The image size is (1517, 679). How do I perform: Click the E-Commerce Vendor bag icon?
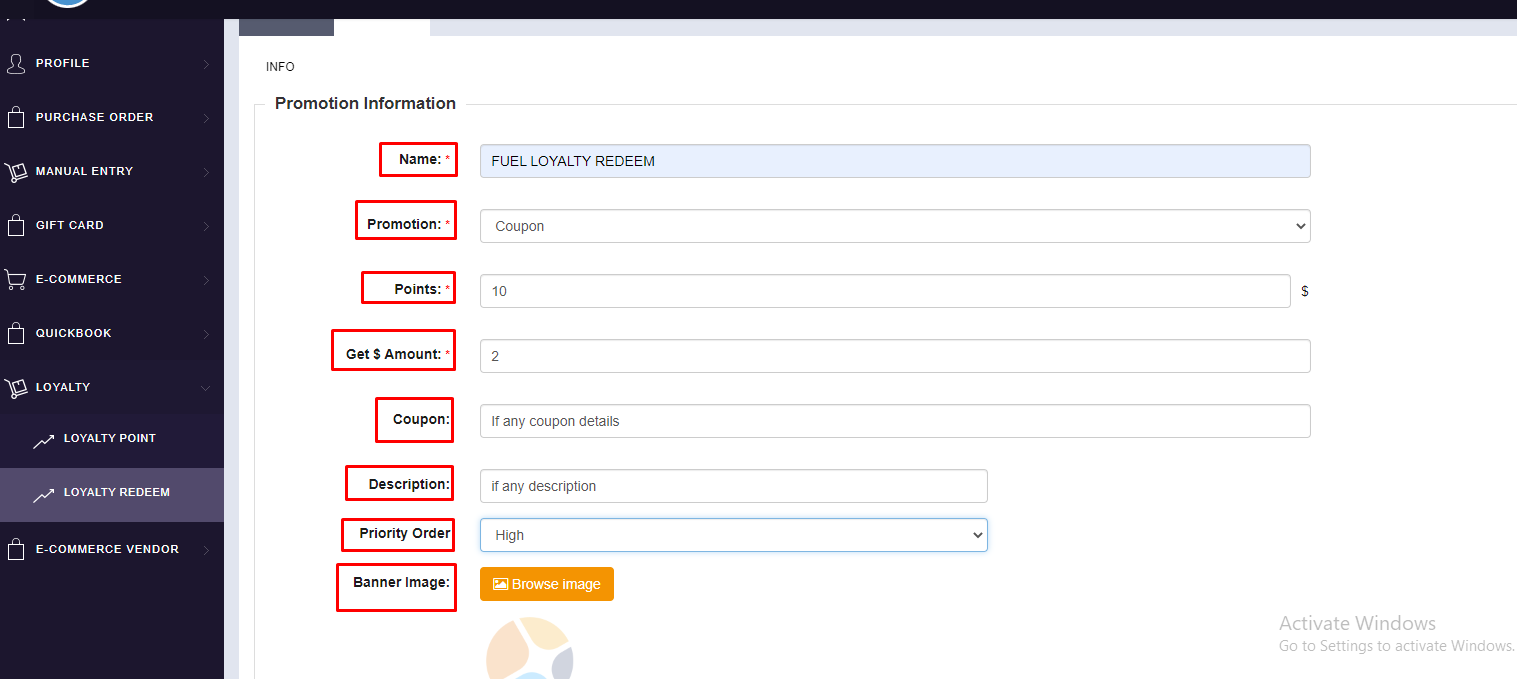point(15,550)
